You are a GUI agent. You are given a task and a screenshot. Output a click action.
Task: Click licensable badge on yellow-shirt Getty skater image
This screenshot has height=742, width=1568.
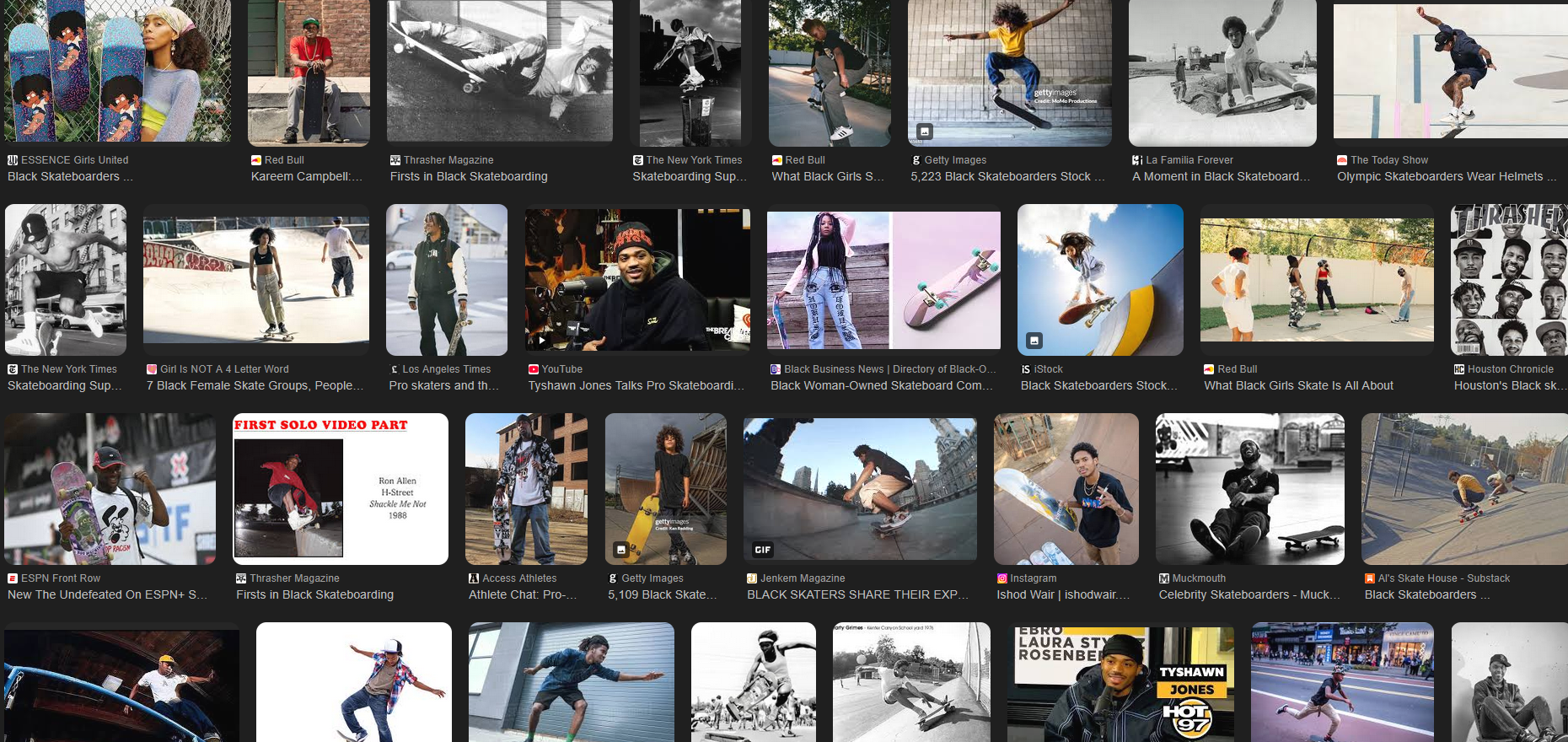pos(925,132)
